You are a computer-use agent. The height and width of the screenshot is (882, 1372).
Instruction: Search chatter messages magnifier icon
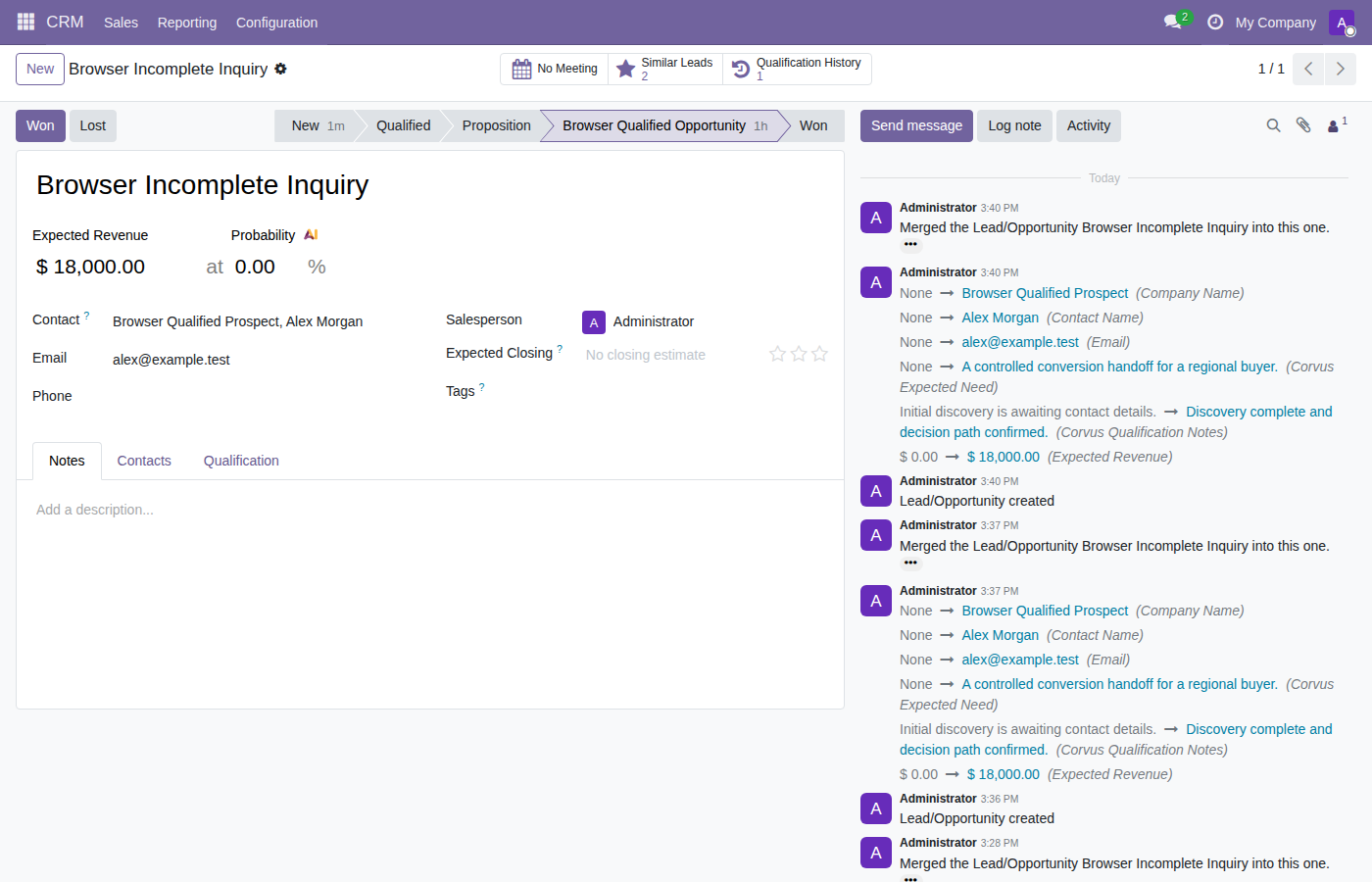[x=1273, y=125]
